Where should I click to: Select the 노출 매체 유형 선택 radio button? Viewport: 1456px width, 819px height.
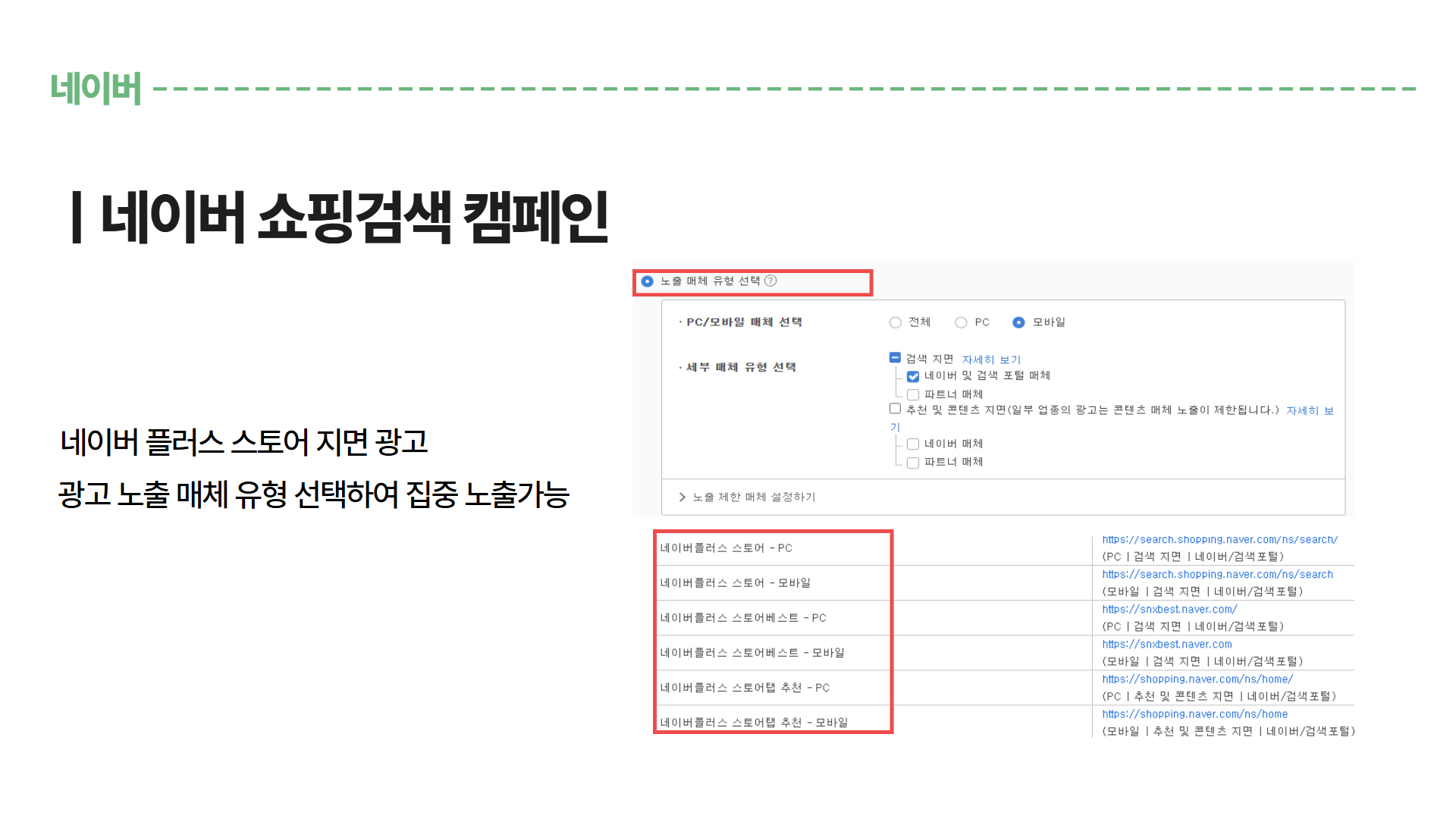coord(647,281)
